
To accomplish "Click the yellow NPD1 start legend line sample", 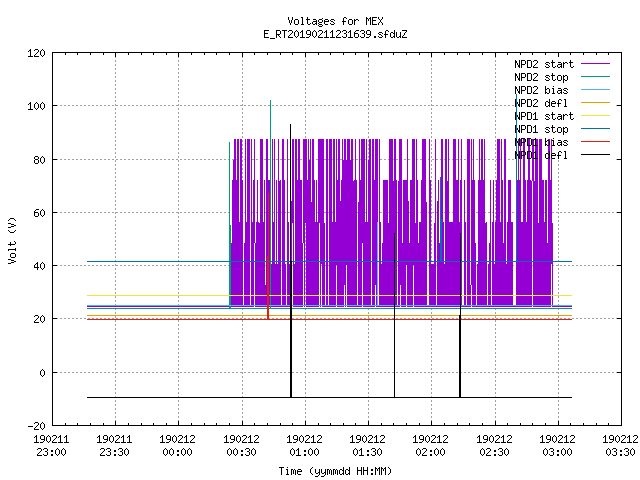I will 596,116.
